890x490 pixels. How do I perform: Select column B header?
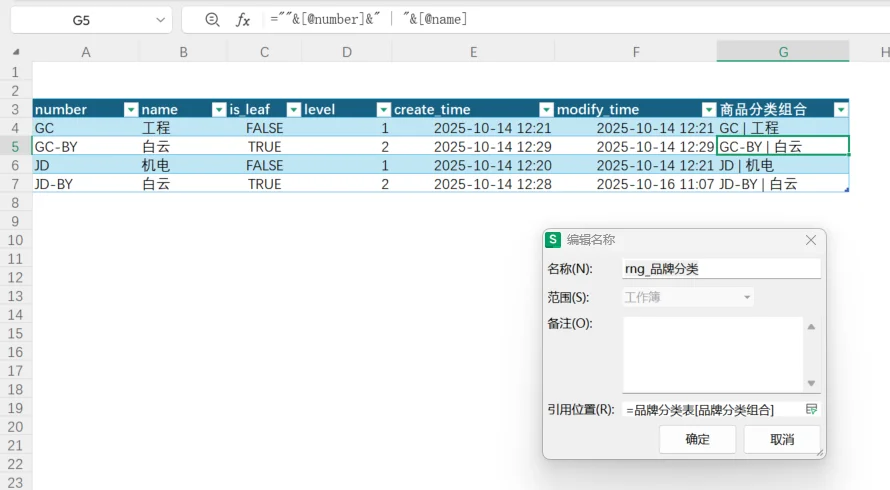click(x=183, y=52)
